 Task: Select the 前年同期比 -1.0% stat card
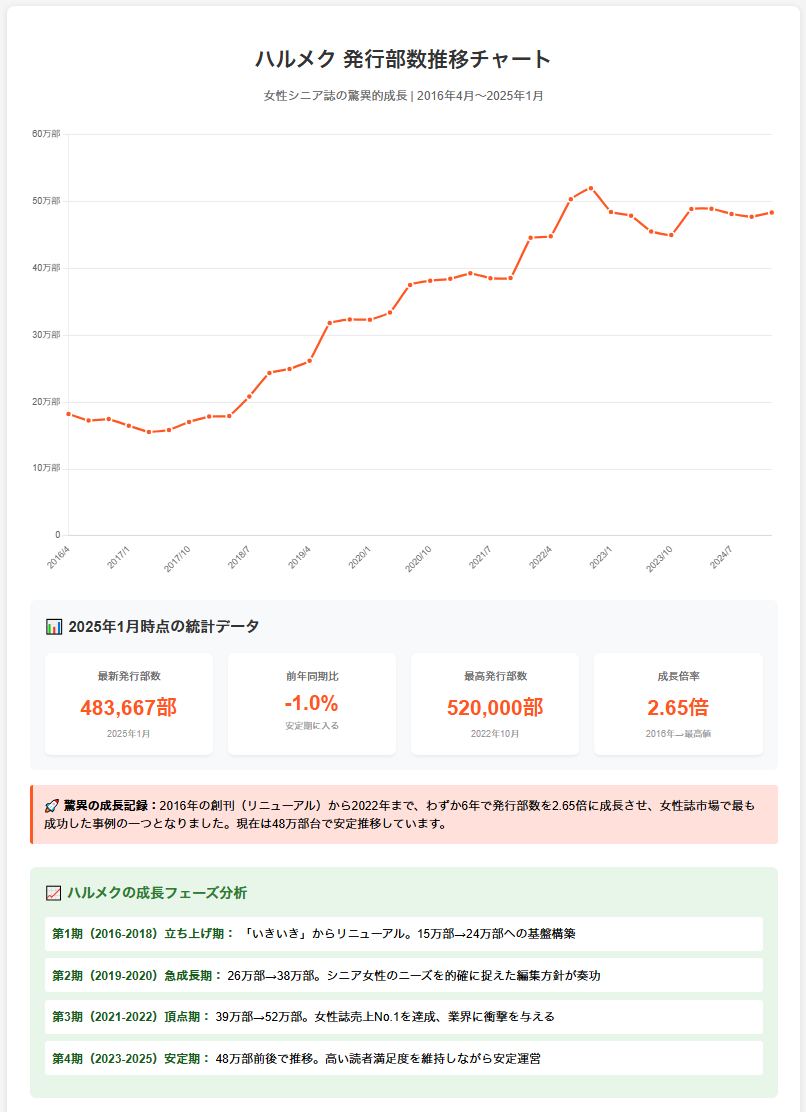pos(312,704)
